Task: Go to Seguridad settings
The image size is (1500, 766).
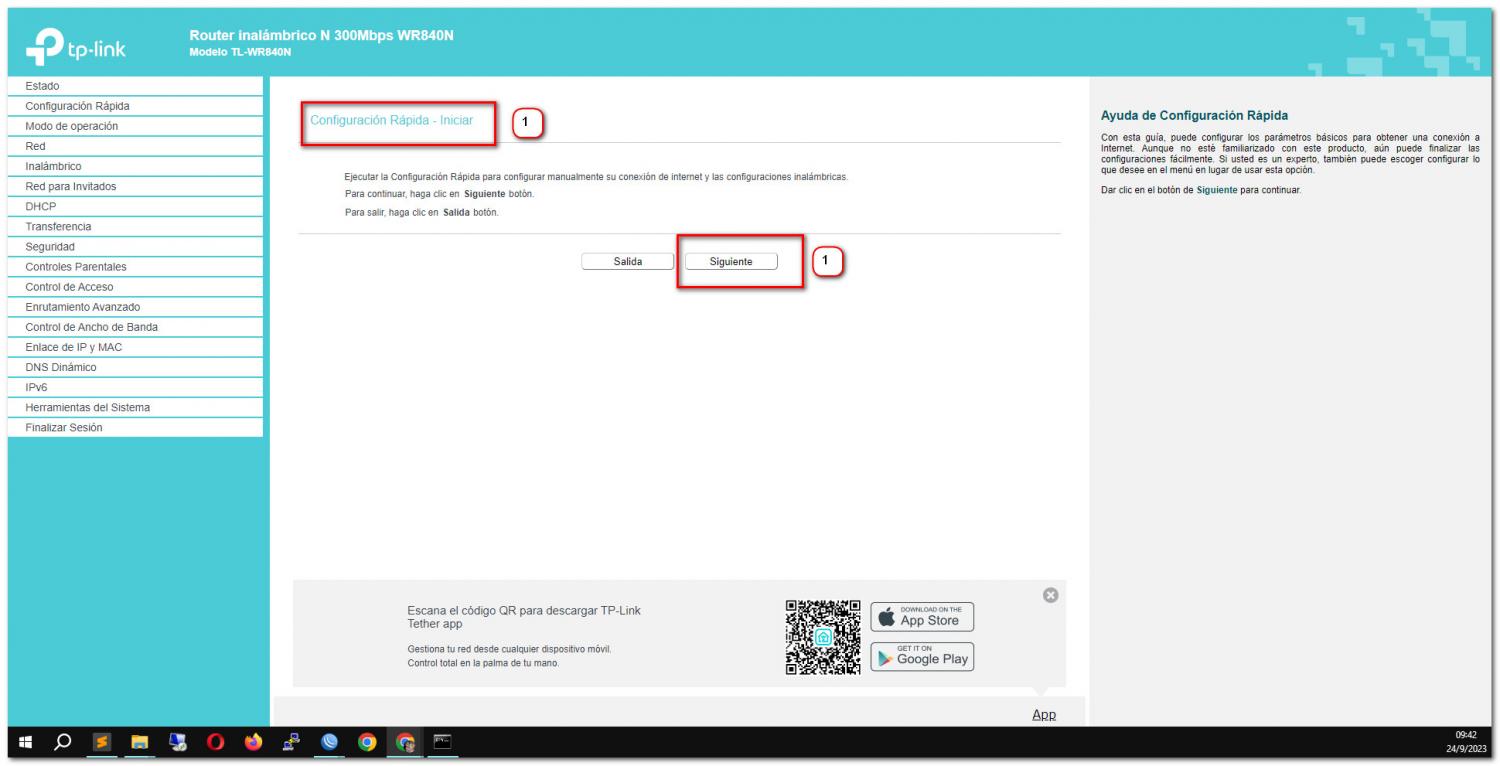Action: 135,246
